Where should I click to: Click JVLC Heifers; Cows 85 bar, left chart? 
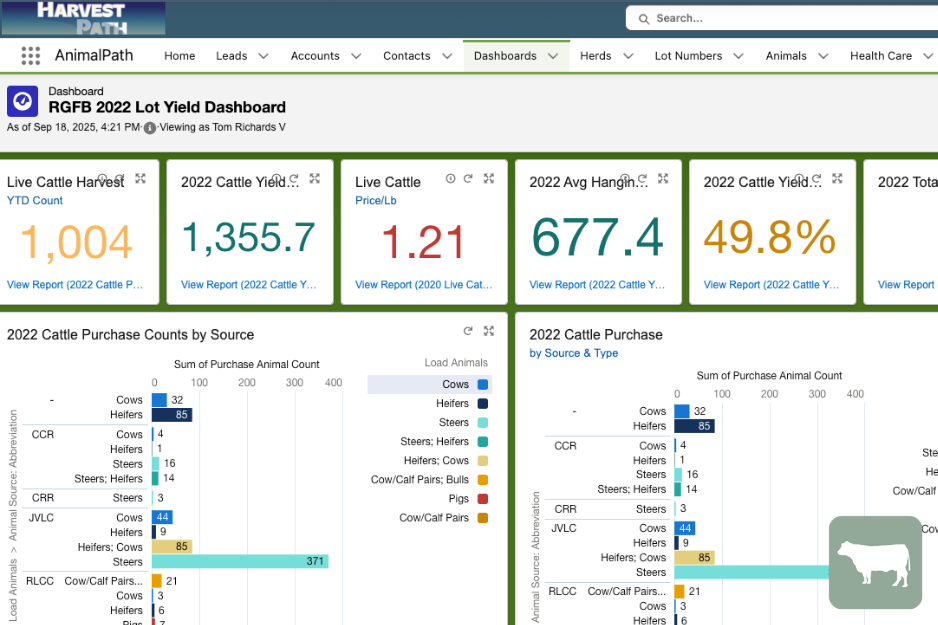click(x=172, y=547)
